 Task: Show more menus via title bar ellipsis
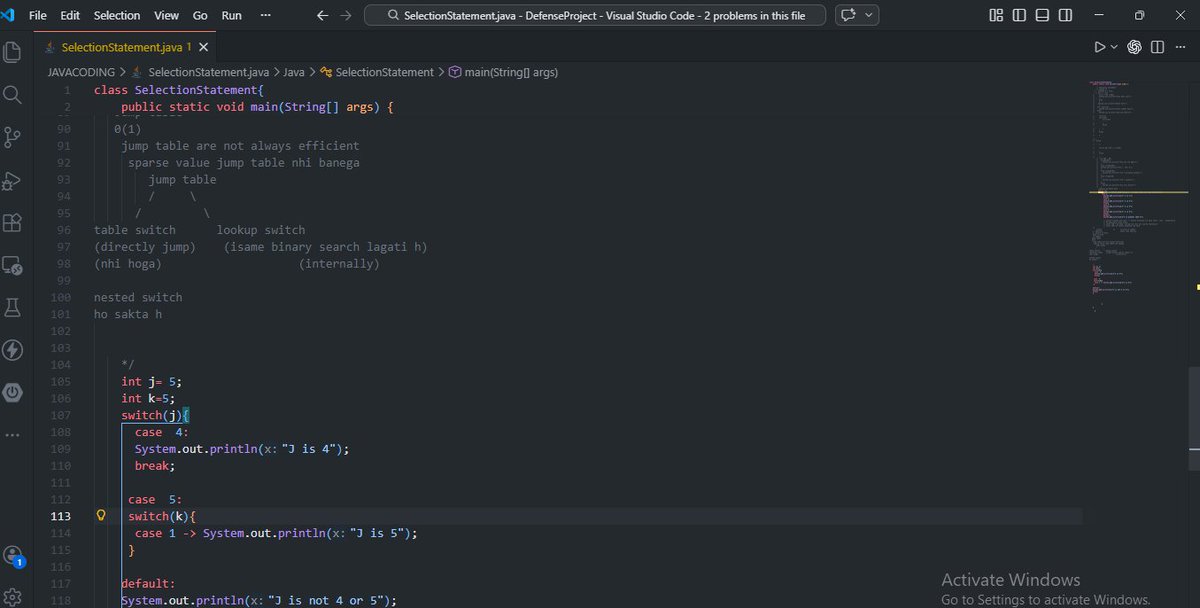pos(265,15)
